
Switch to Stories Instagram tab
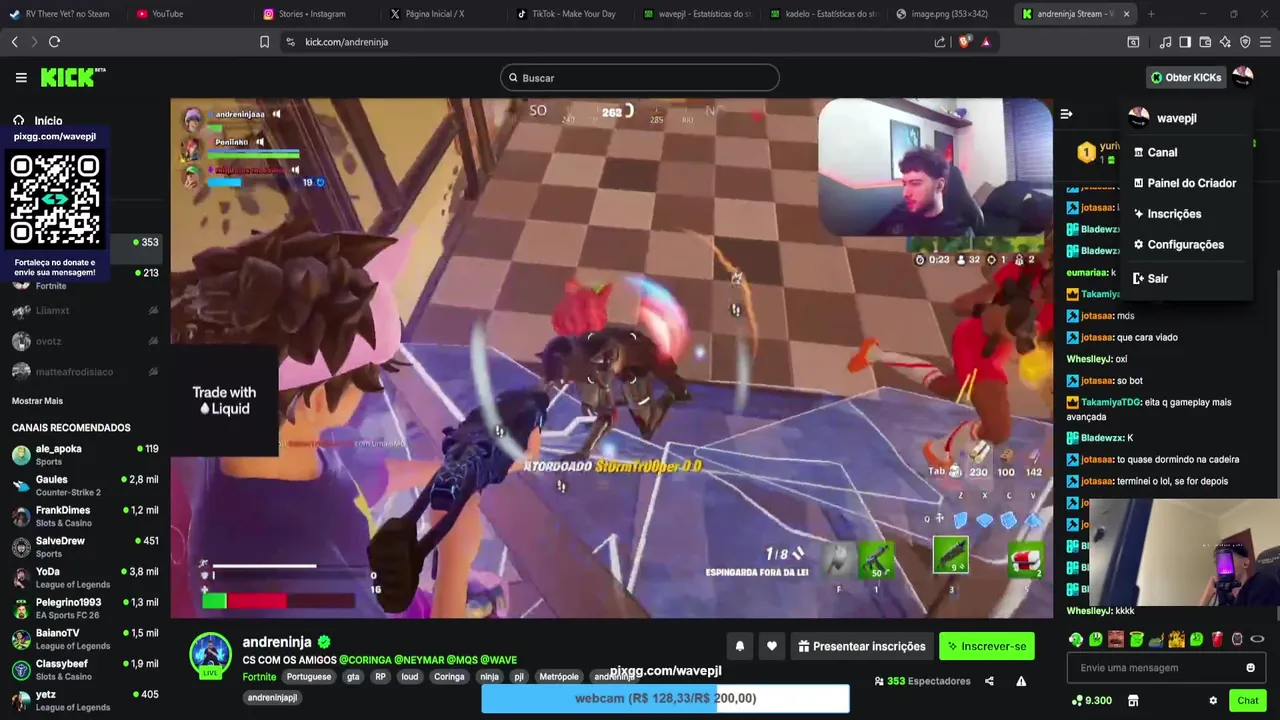312,14
